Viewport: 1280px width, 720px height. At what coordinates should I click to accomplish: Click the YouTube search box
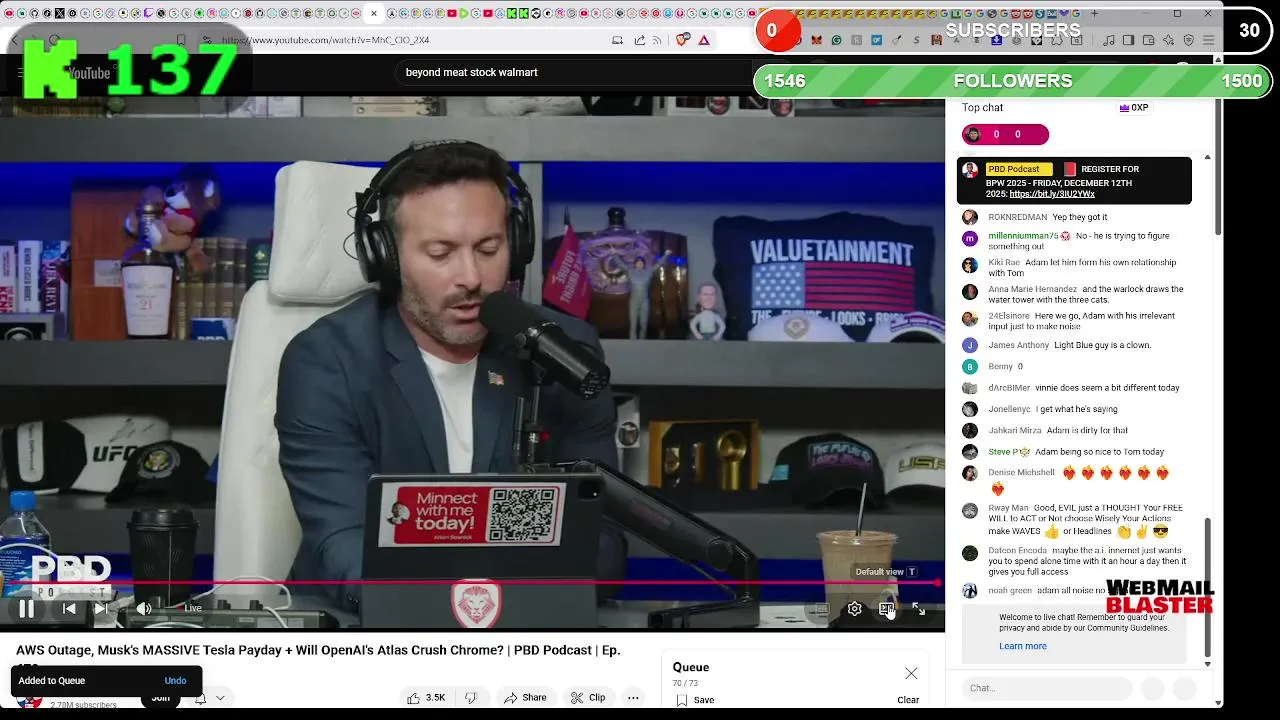coord(575,73)
